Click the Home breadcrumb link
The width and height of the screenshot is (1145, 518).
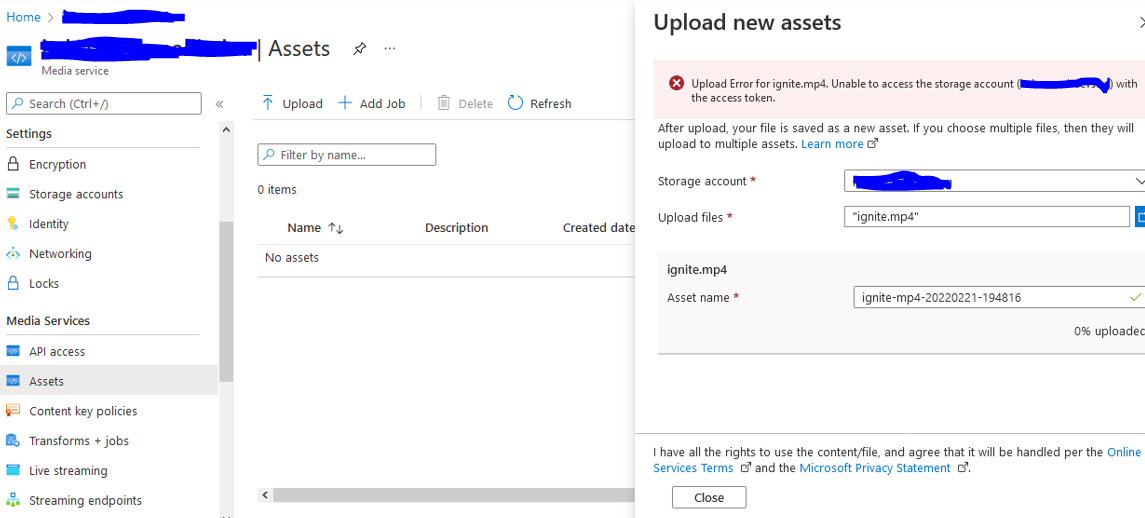pos(23,17)
